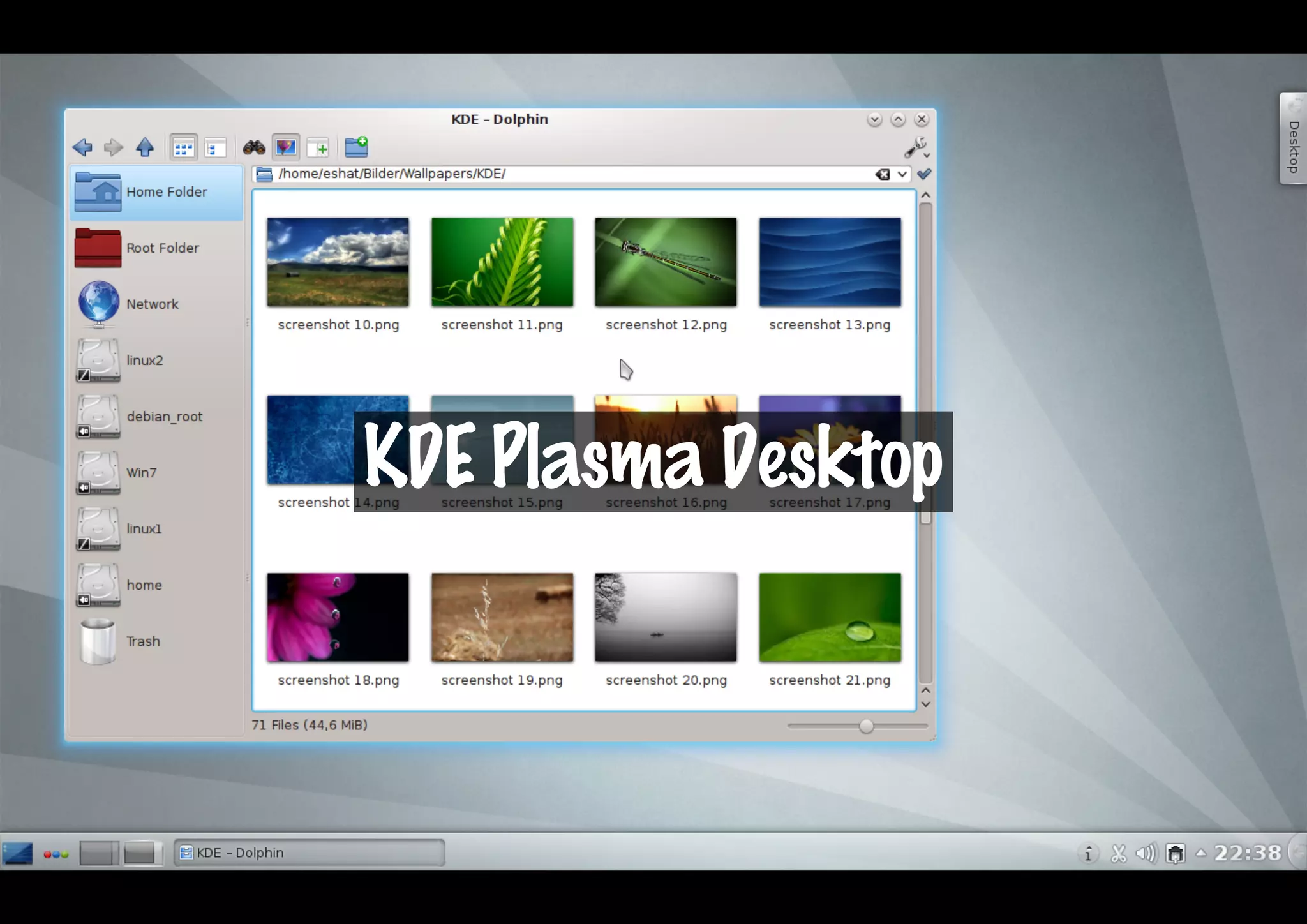The height and width of the screenshot is (924, 1307).
Task: Select screenshot 11.png fern thumbnail
Action: 502,262
